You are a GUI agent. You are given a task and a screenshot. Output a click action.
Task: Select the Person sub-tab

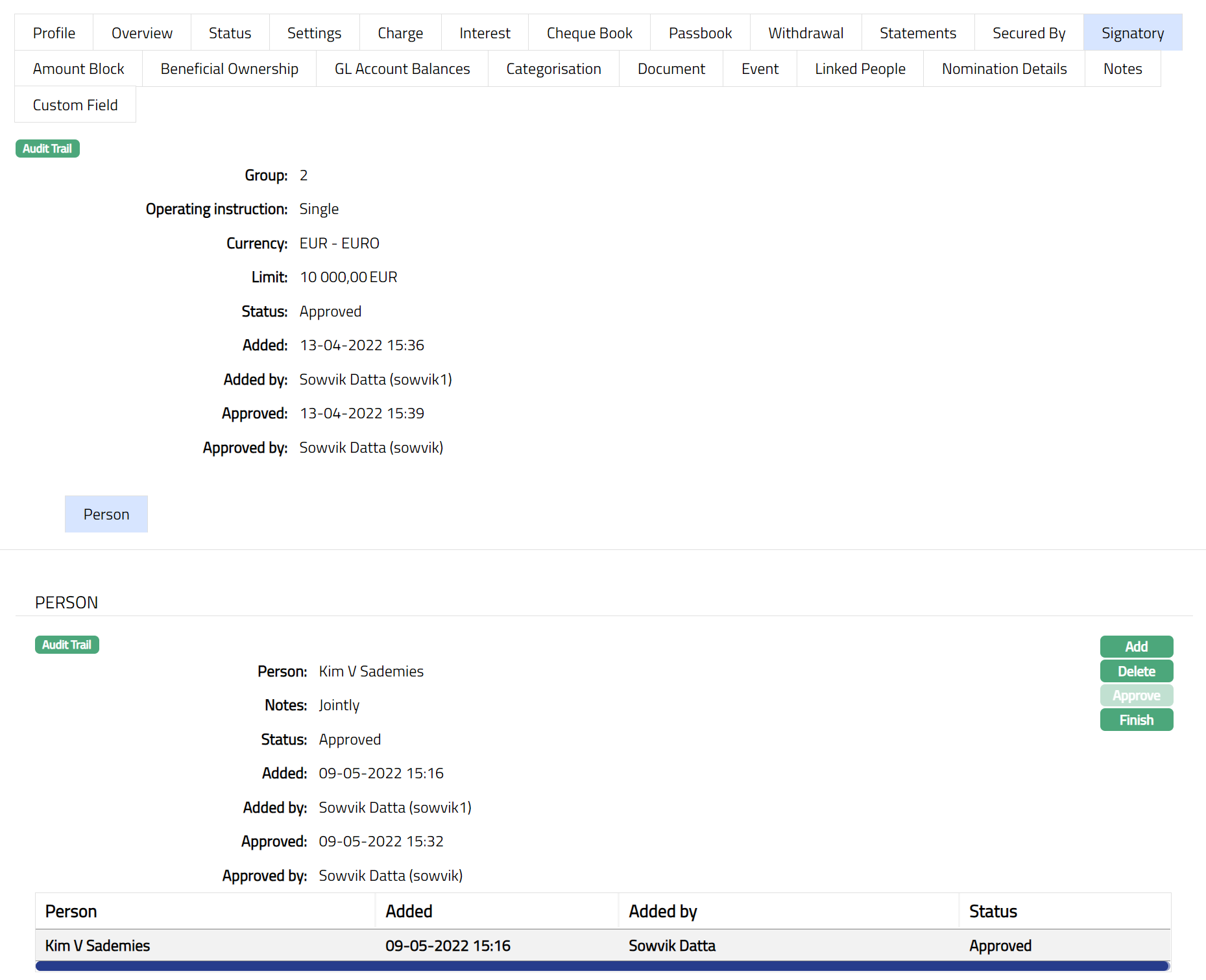point(106,514)
